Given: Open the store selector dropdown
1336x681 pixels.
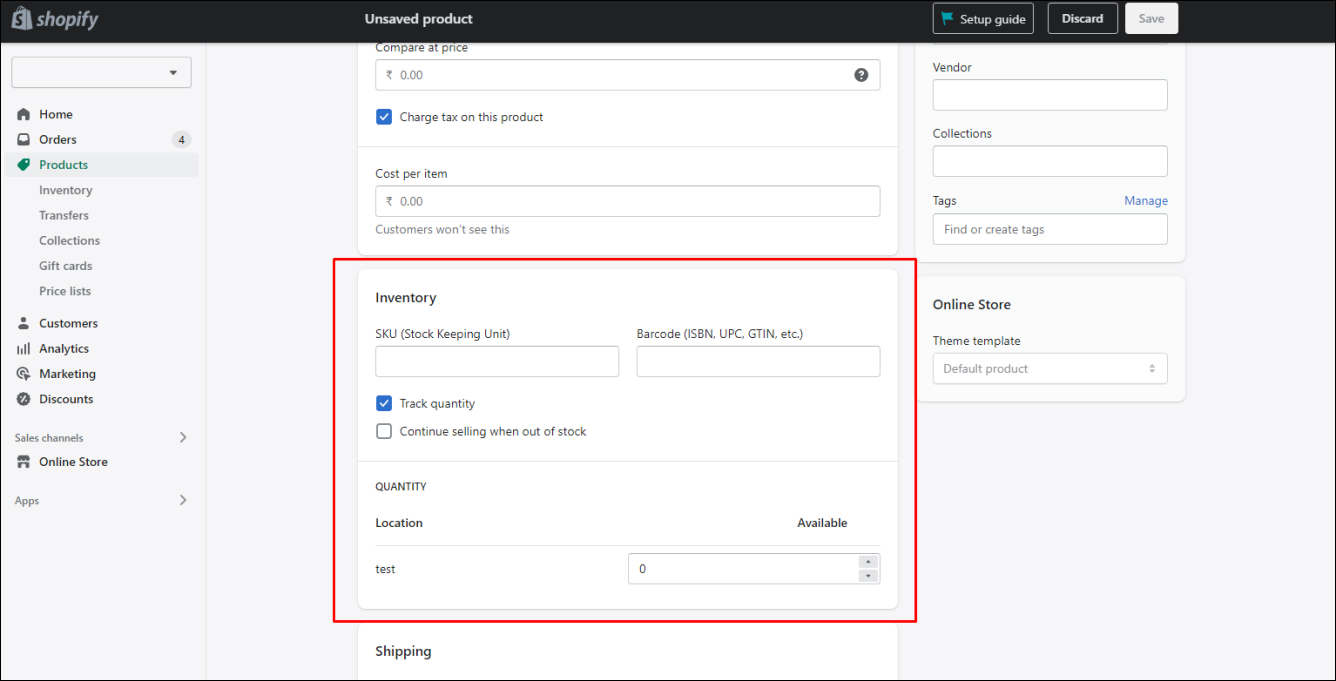Looking at the screenshot, I should 101,73.
